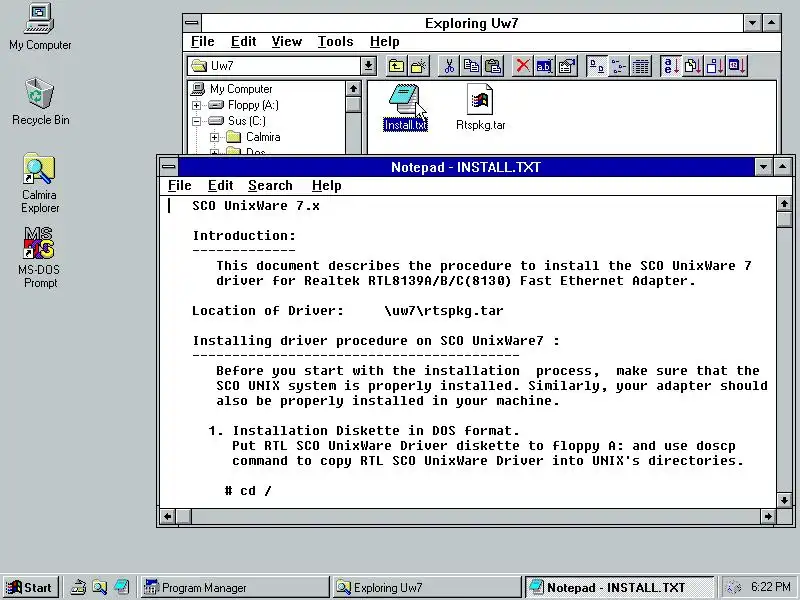Click Notepad horizontal scrollbar right arrow
The image size is (800, 600).
pyautogui.click(x=768, y=516)
